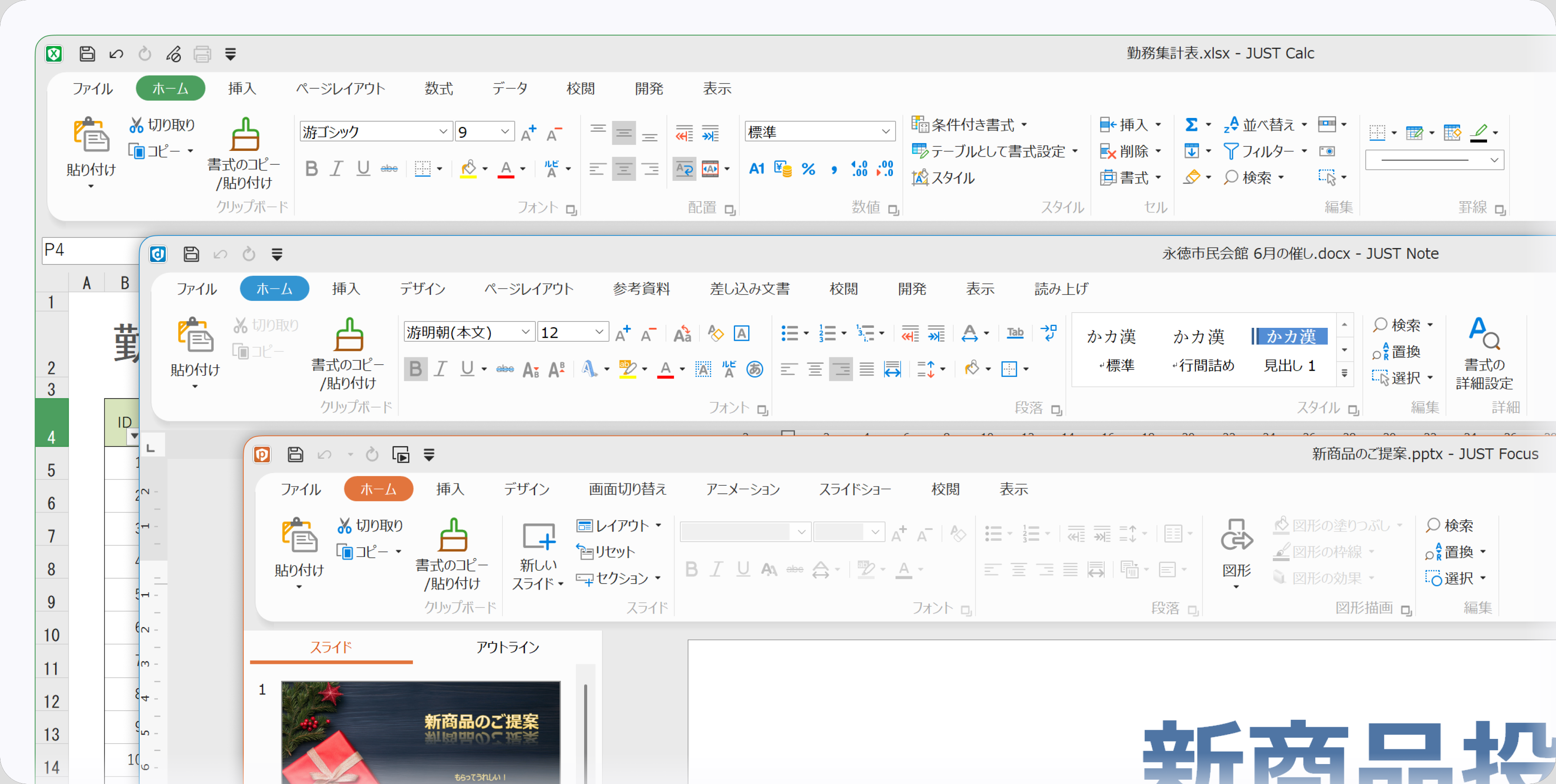Click the increase decimal icon in JUST Calc

[859, 169]
